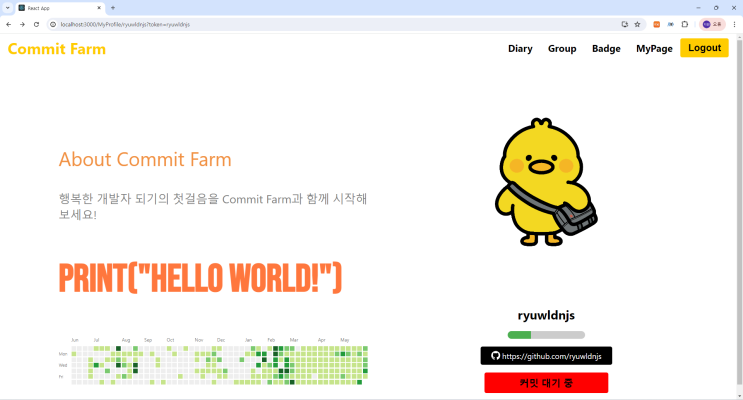The image size is (743, 400).
Task: Click the page vertical scrollbar
Action: (x=739, y=213)
